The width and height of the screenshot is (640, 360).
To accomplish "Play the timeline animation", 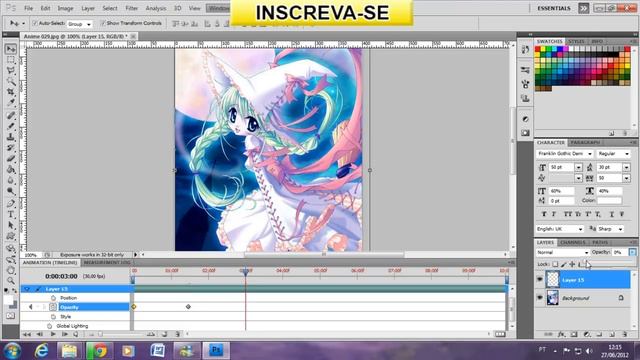I will pos(53,334).
